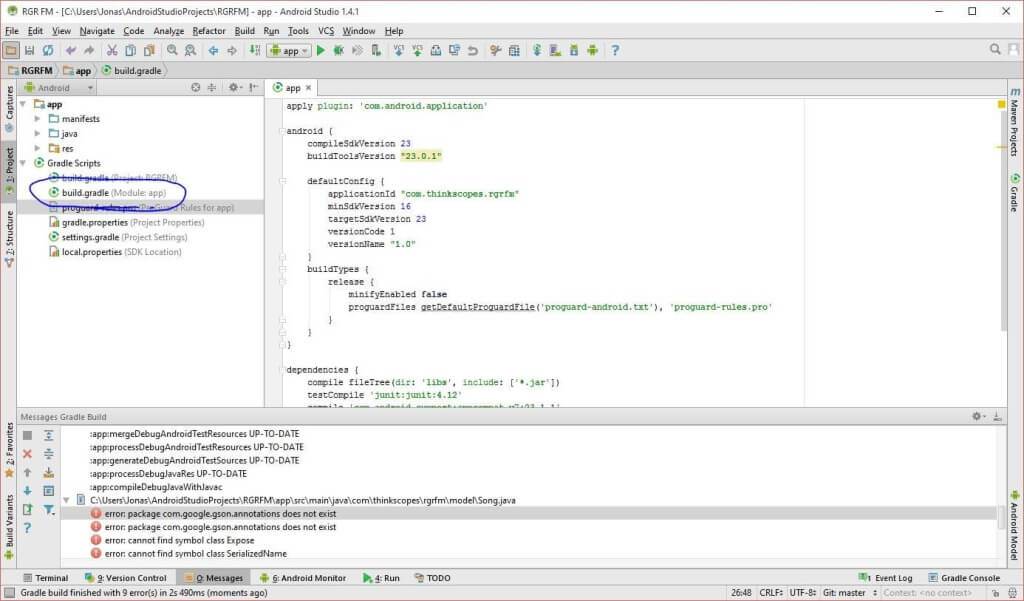Image resolution: width=1024 pixels, height=601 pixels.
Task: Click the down arrow next message icon
Action: 27,490
